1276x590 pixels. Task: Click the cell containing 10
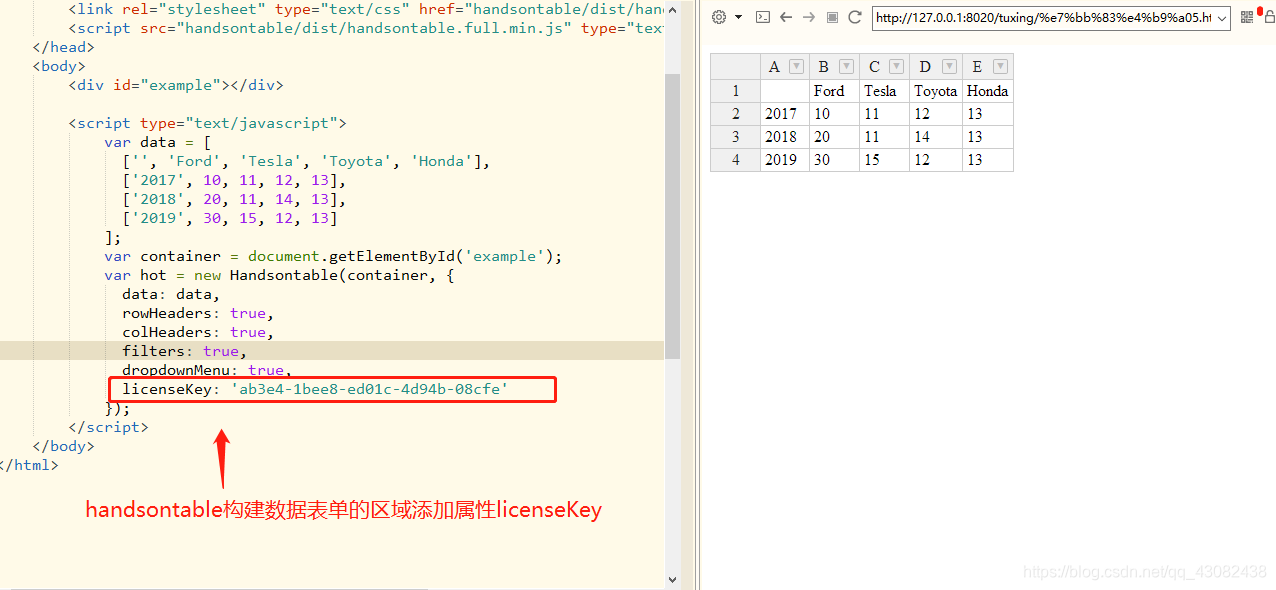[835, 114]
